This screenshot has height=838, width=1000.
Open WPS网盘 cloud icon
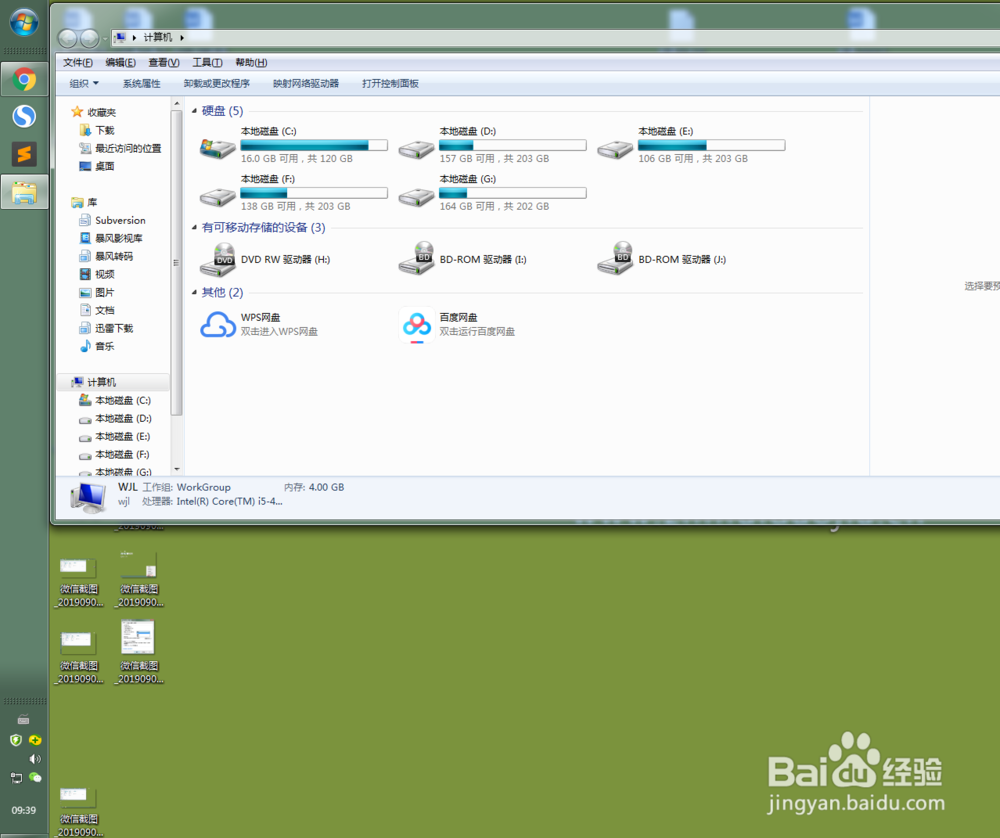(x=217, y=325)
